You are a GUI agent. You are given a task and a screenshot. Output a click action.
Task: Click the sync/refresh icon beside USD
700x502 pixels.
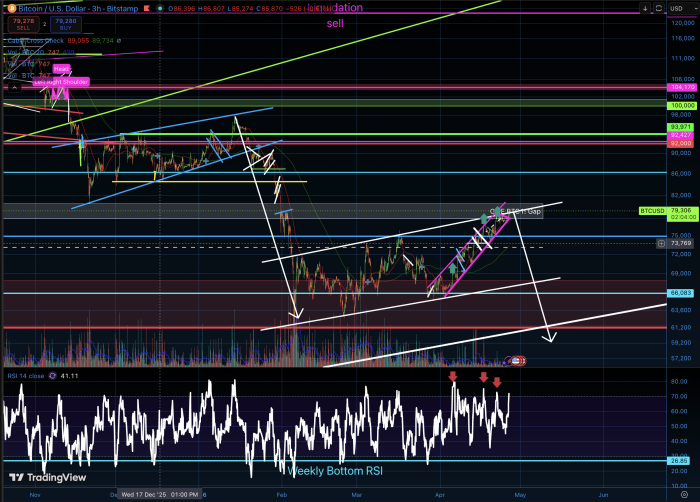coord(657,8)
